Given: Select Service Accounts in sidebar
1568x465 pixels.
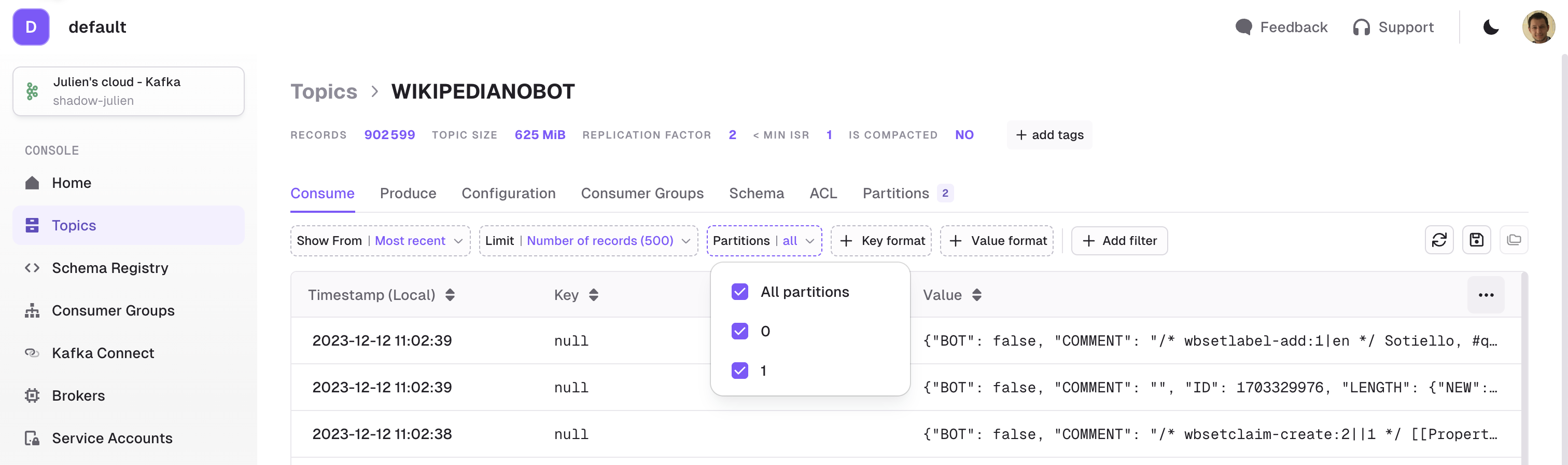Looking at the screenshot, I should (129, 438).
